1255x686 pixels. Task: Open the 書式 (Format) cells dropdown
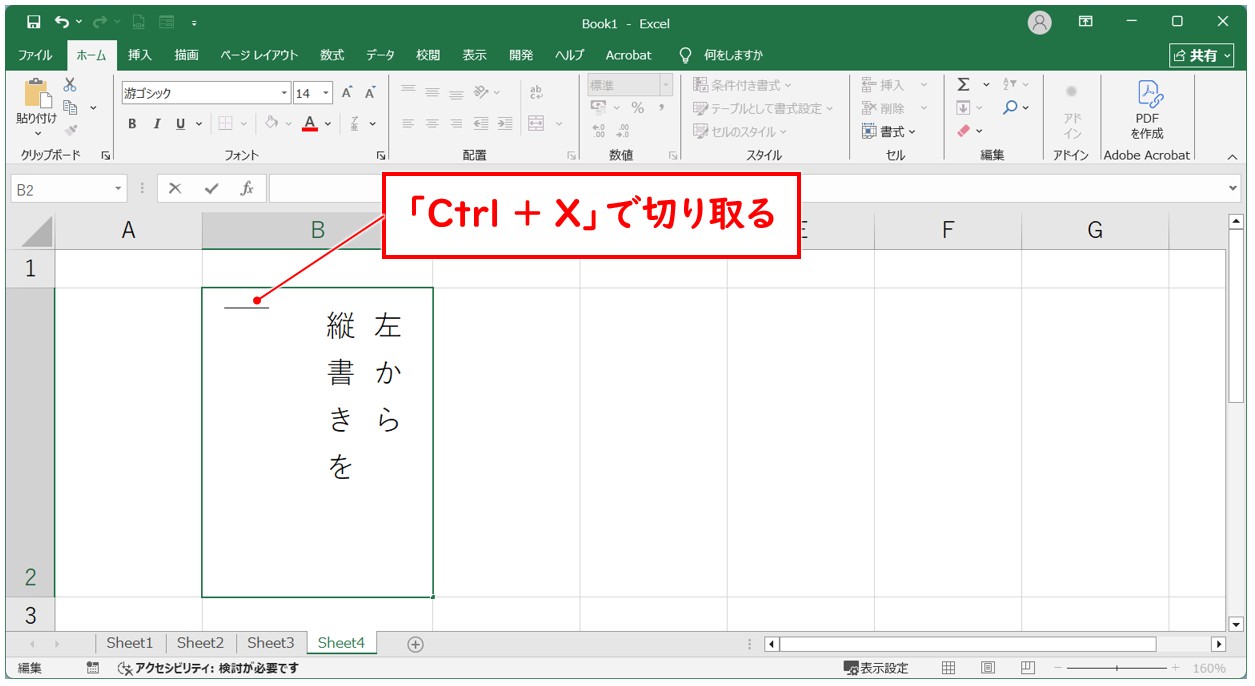[x=889, y=131]
